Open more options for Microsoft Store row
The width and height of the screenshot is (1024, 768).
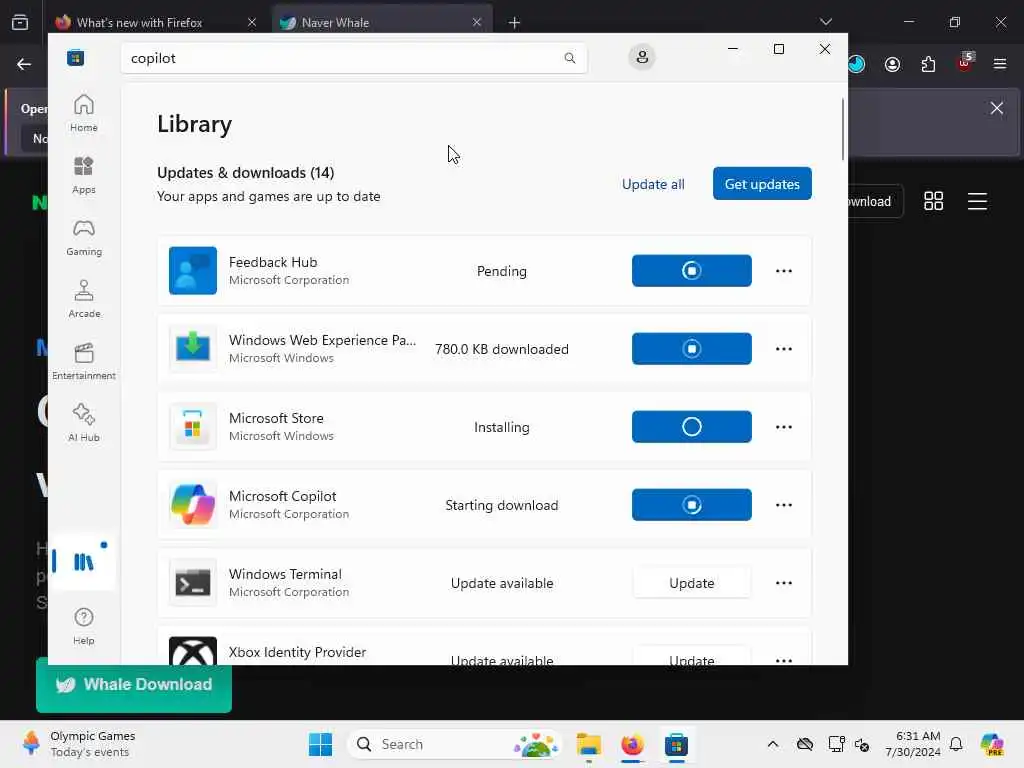pos(784,426)
